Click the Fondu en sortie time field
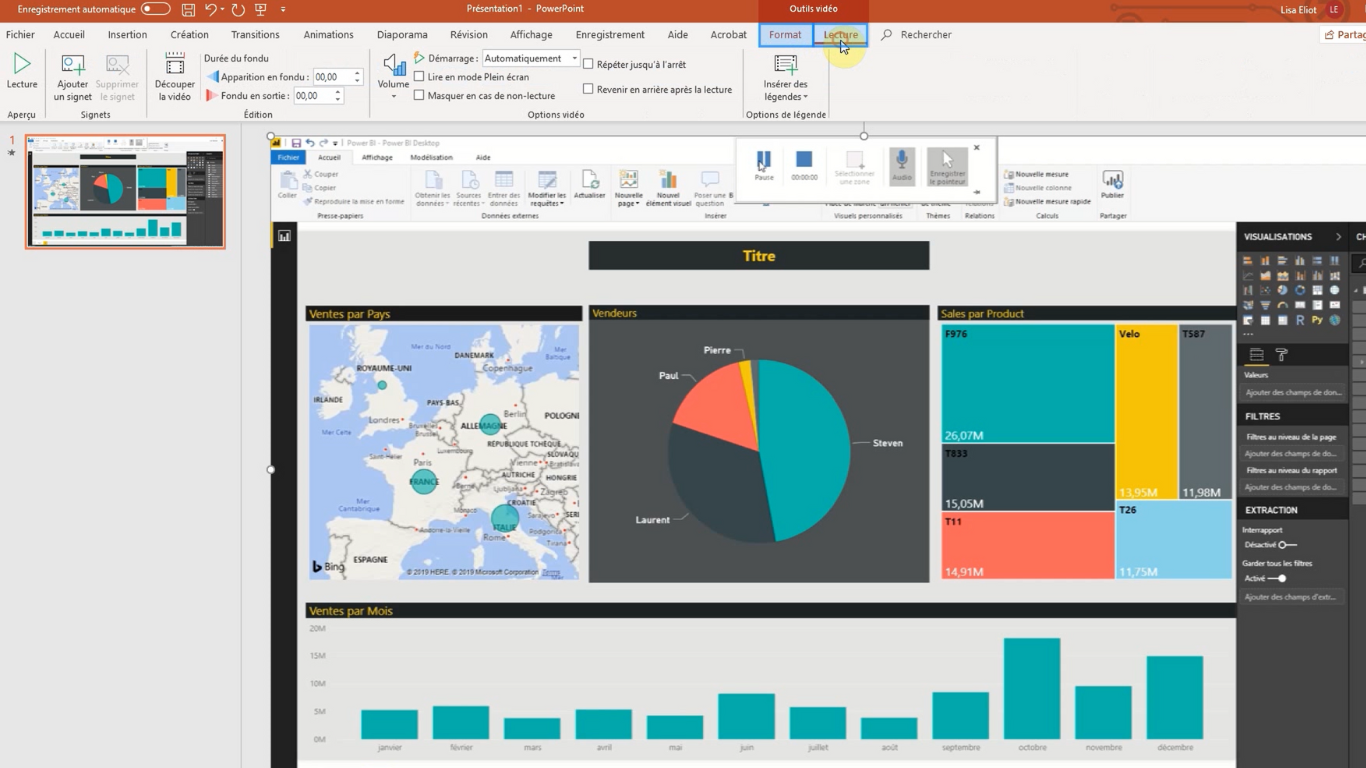Image resolution: width=1366 pixels, height=768 pixels. [x=312, y=96]
